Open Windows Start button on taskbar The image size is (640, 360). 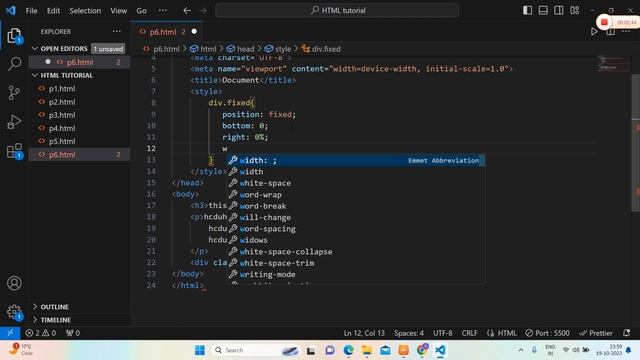point(200,350)
